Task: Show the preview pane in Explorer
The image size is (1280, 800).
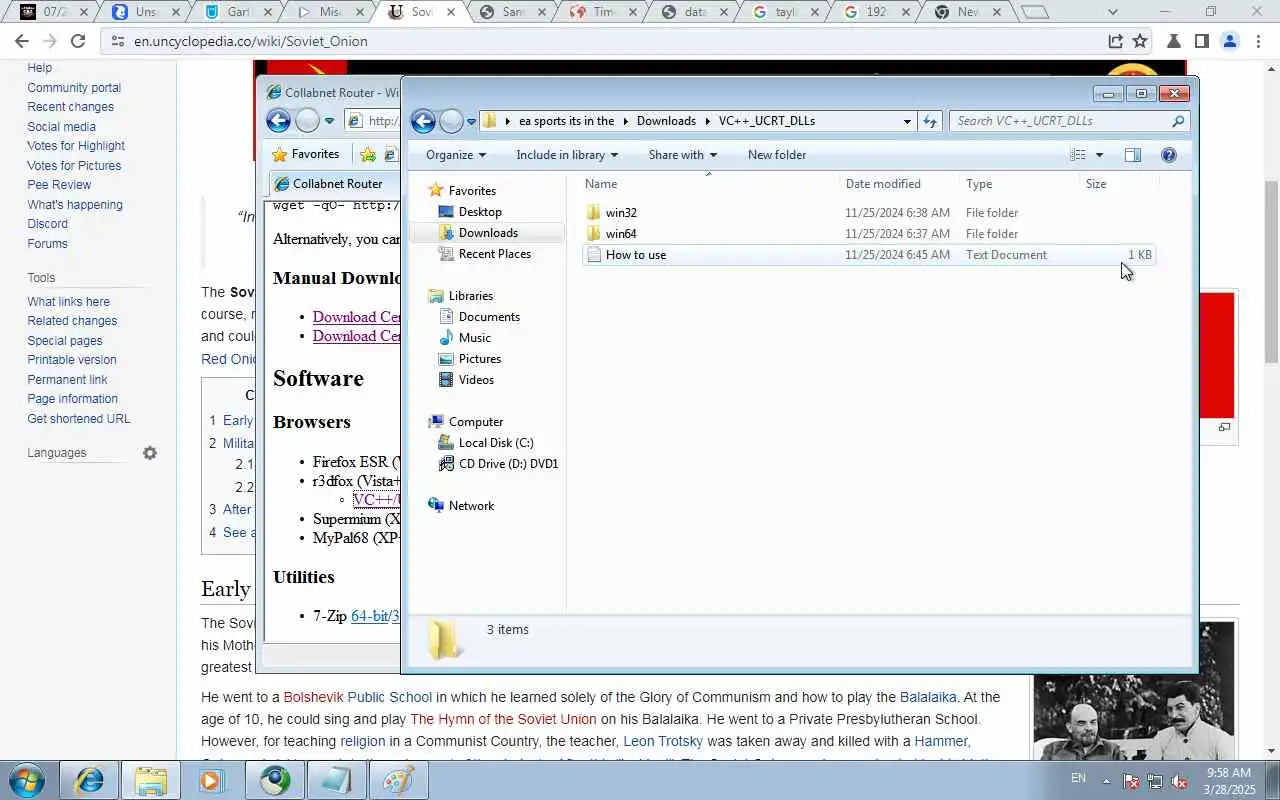Action: pyautogui.click(x=1132, y=155)
